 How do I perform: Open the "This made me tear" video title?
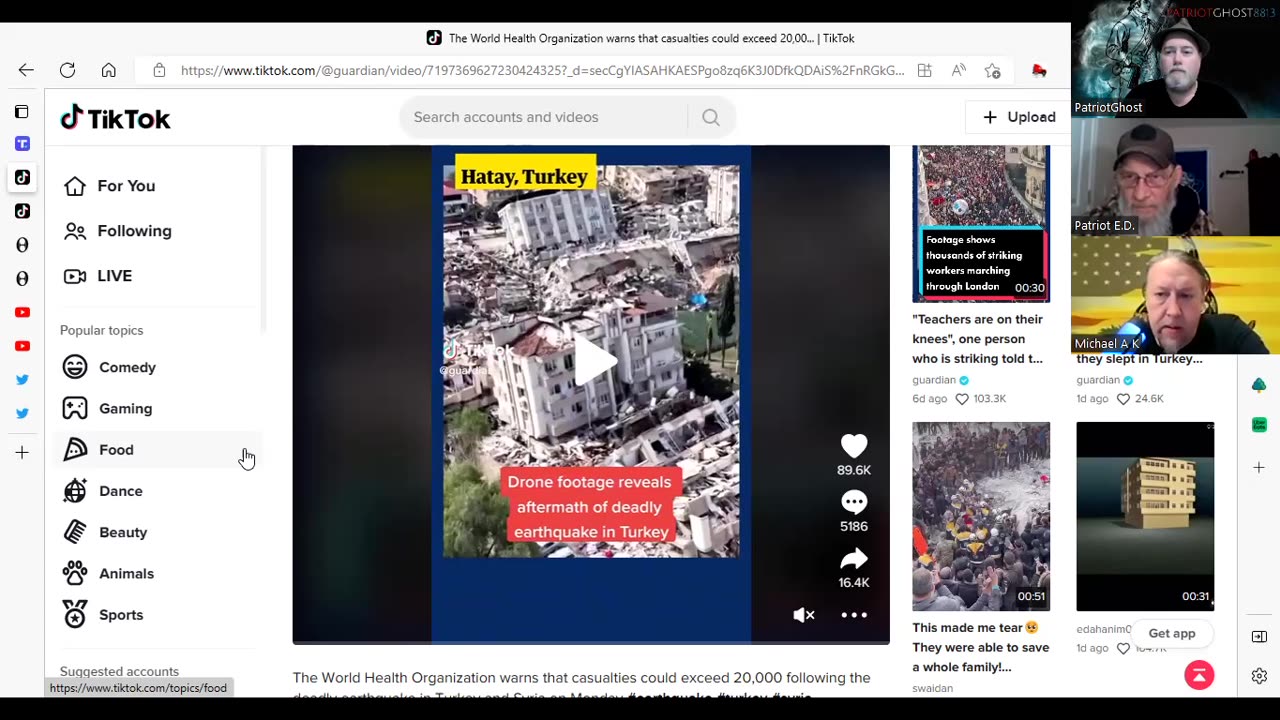click(x=981, y=647)
